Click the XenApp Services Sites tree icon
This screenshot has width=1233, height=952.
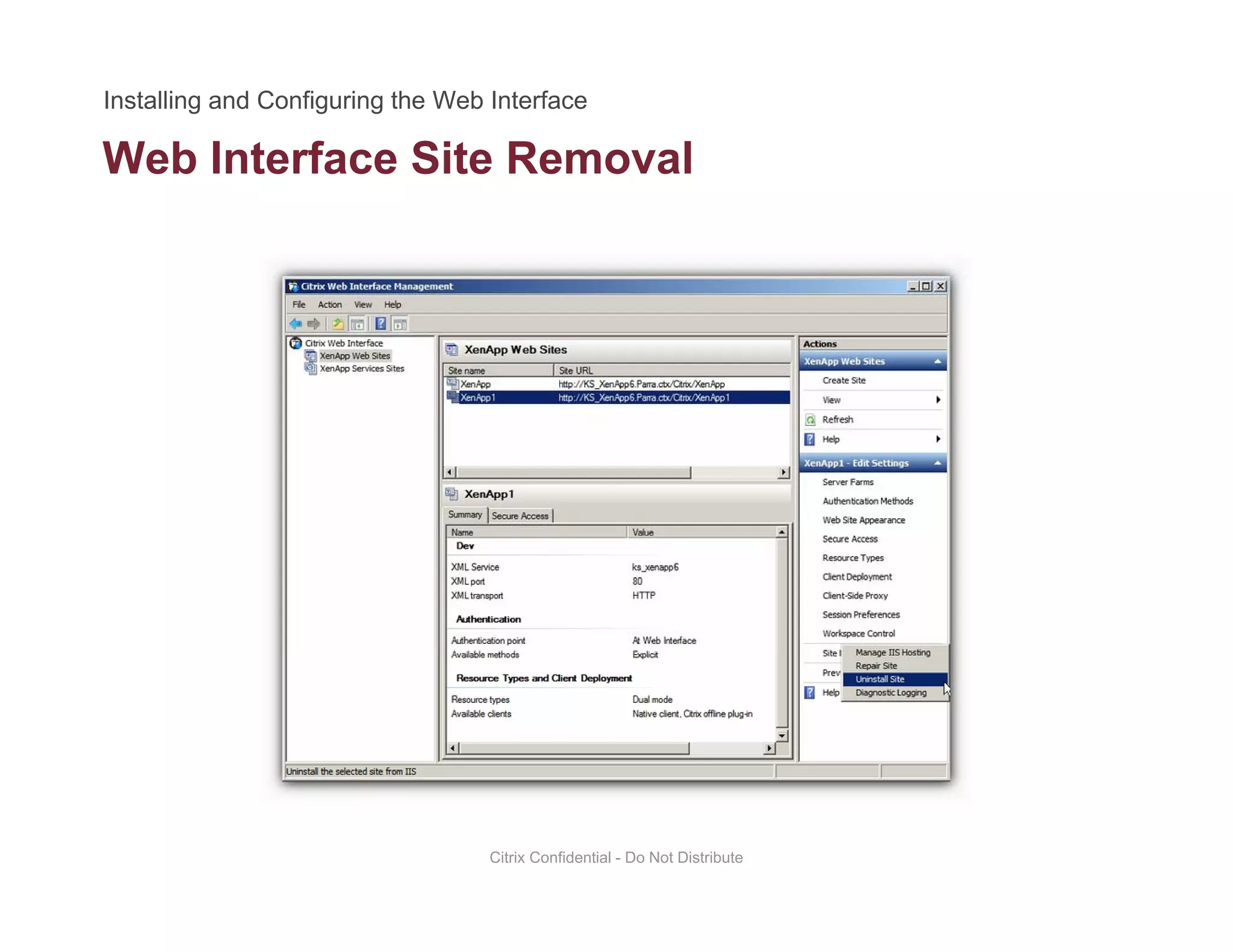[x=311, y=368]
